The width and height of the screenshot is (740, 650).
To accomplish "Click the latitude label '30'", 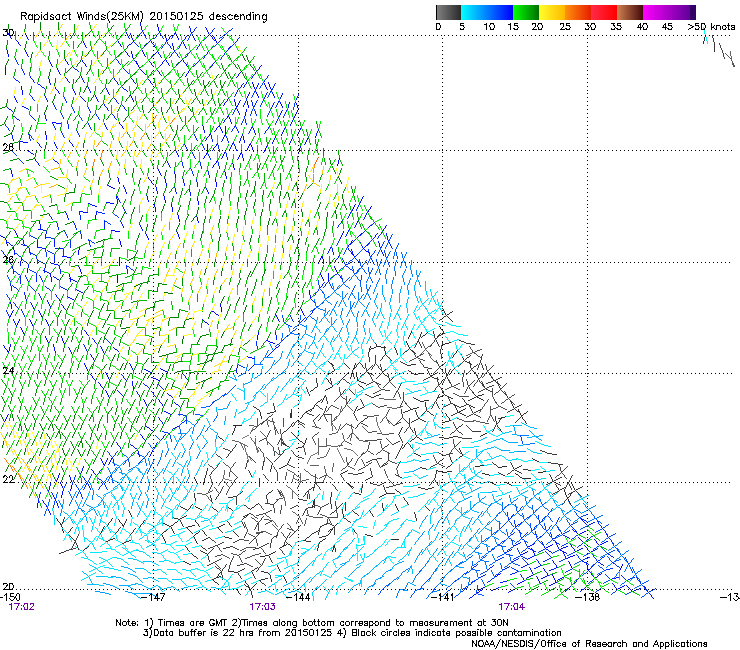I will [8, 33].
